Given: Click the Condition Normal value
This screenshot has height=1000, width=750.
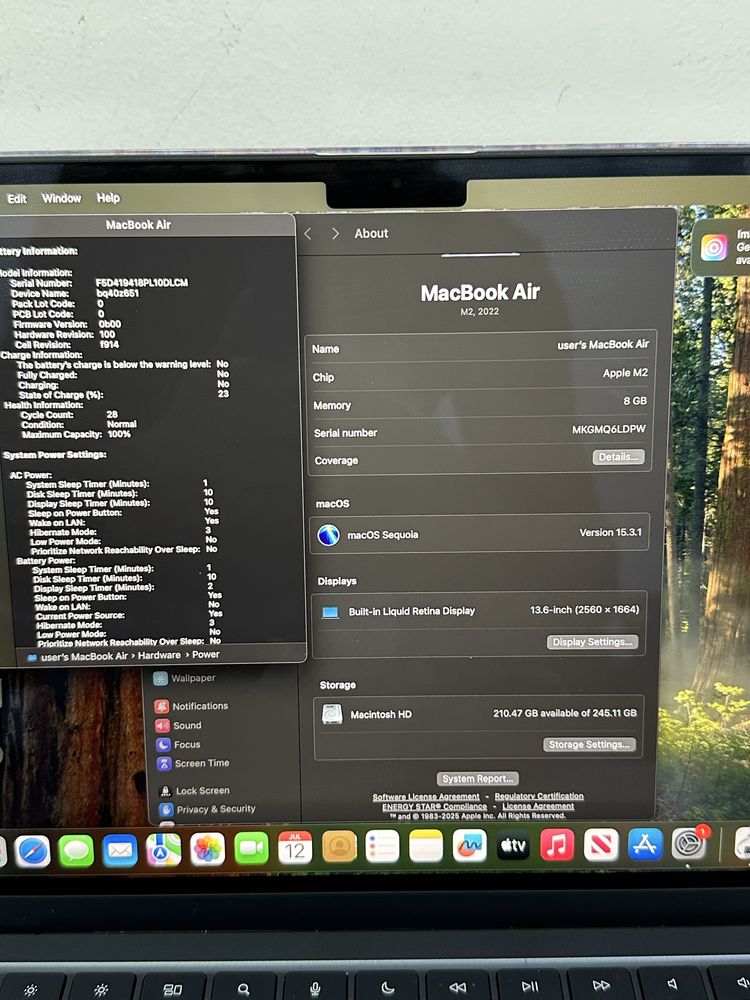Looking at the screenshot, I should [122, 424].
